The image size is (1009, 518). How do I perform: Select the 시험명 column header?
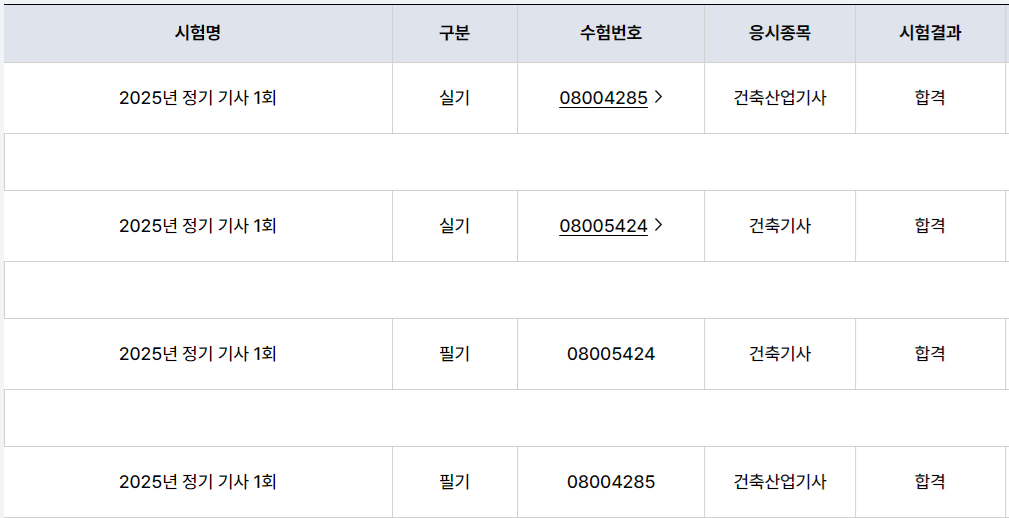point(198,33)
